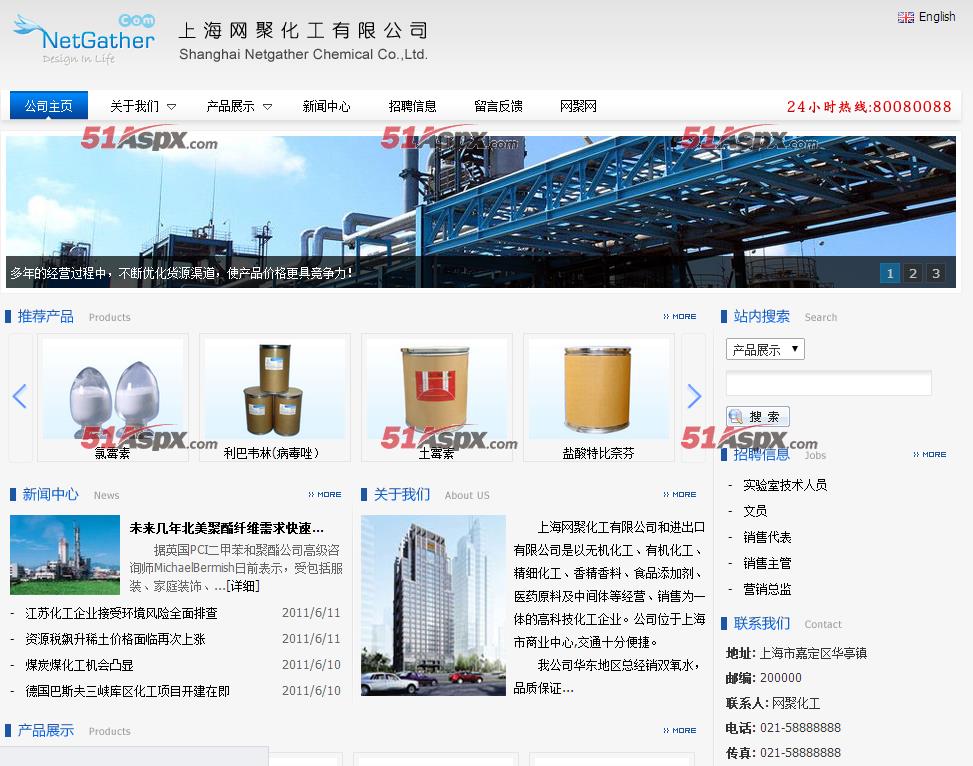
Task: Open the 产品展示 search category select box
Action: tap(765, 349)
